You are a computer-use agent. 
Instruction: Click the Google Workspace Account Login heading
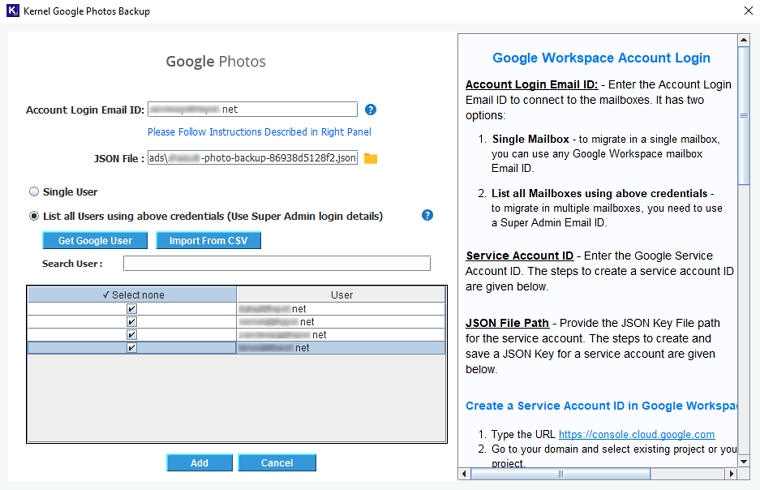click(x=601, y=58)
